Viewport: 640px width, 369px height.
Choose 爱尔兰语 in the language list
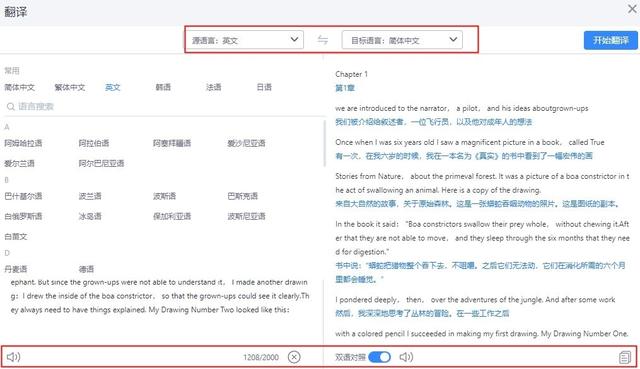(20, 164)
